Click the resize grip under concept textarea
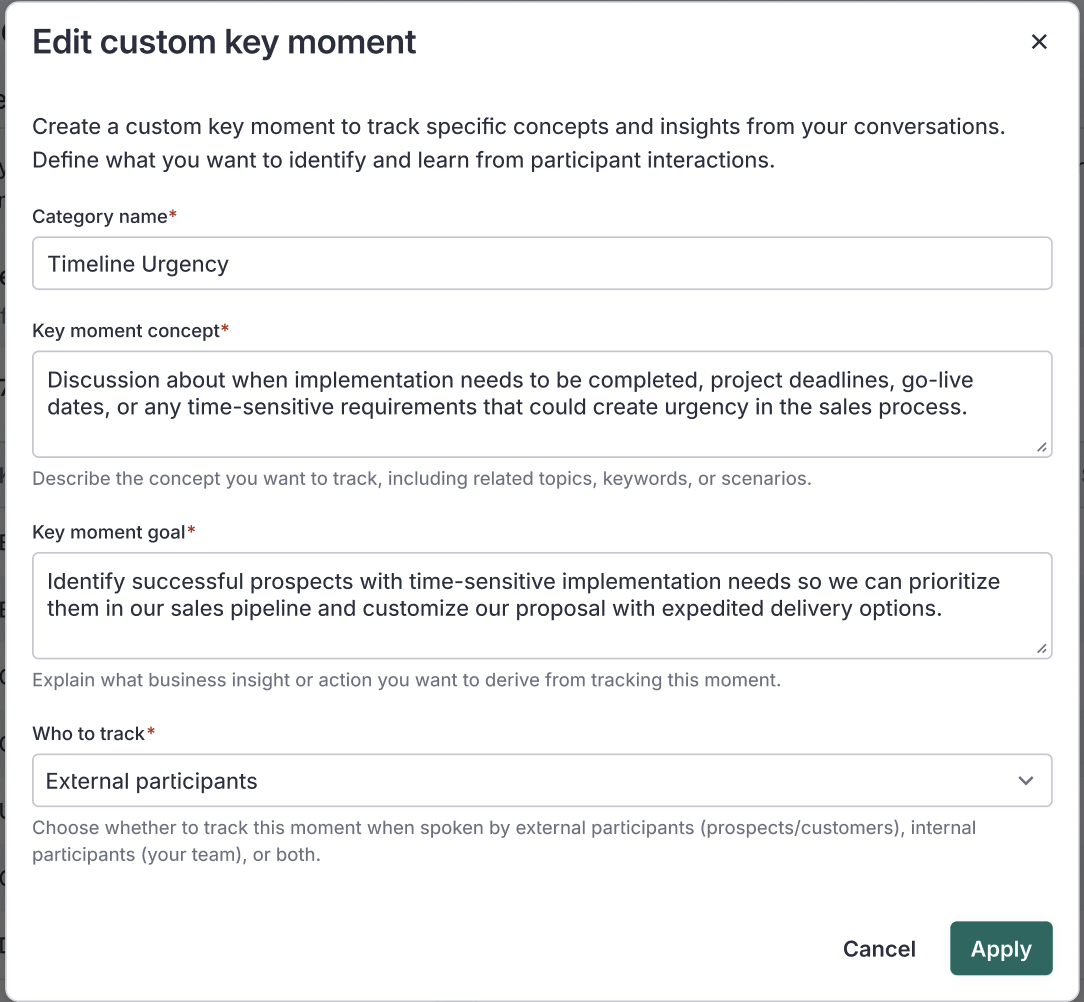 point(1043,446)
